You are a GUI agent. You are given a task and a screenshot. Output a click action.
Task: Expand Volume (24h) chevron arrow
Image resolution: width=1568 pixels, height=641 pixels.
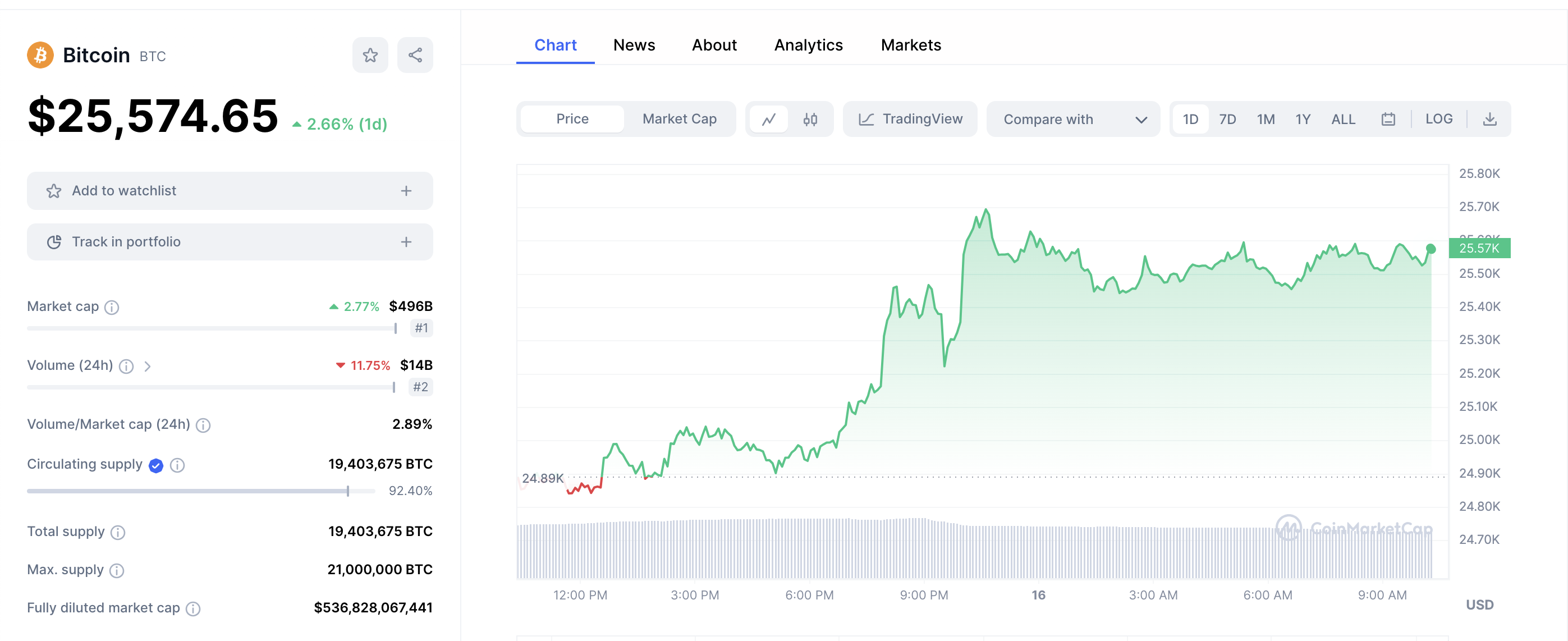click(x=147, y=367)
